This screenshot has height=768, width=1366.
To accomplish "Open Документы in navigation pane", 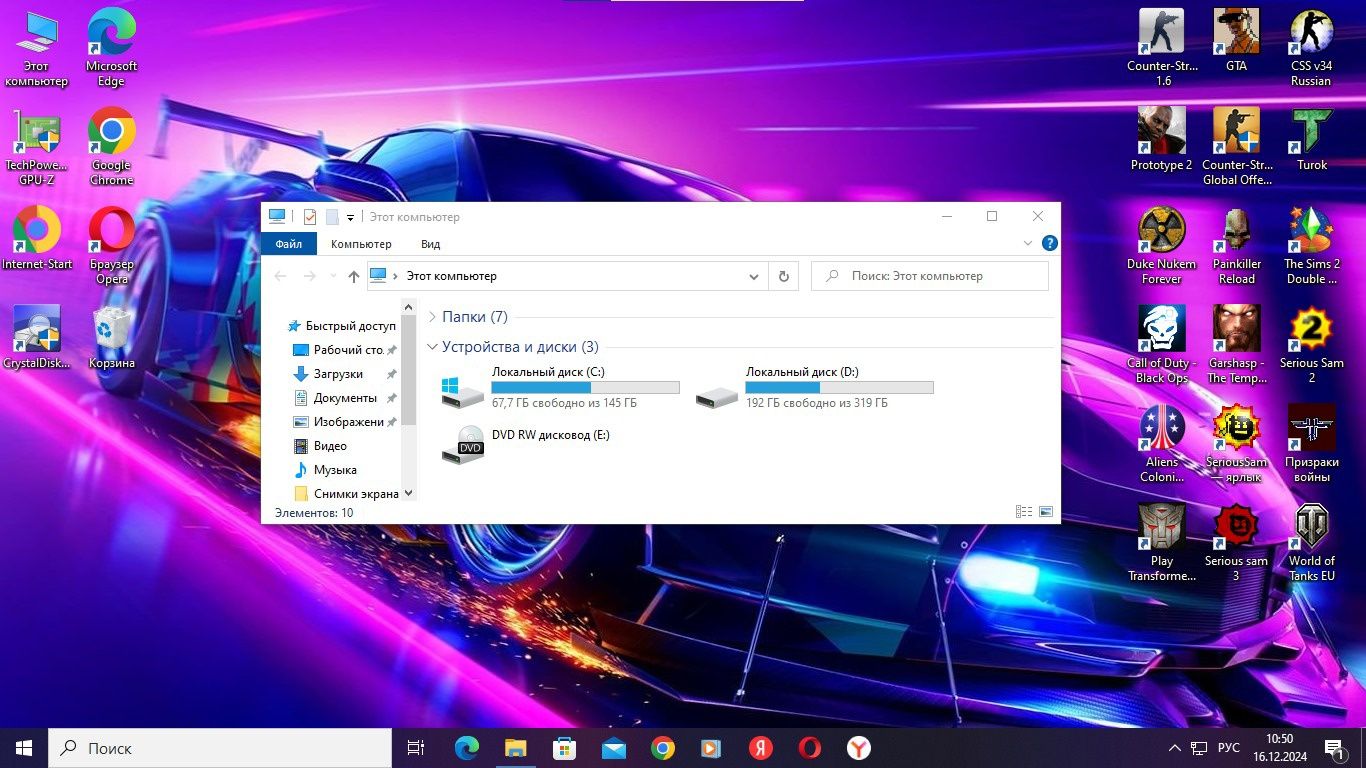I will pos(345,398).
